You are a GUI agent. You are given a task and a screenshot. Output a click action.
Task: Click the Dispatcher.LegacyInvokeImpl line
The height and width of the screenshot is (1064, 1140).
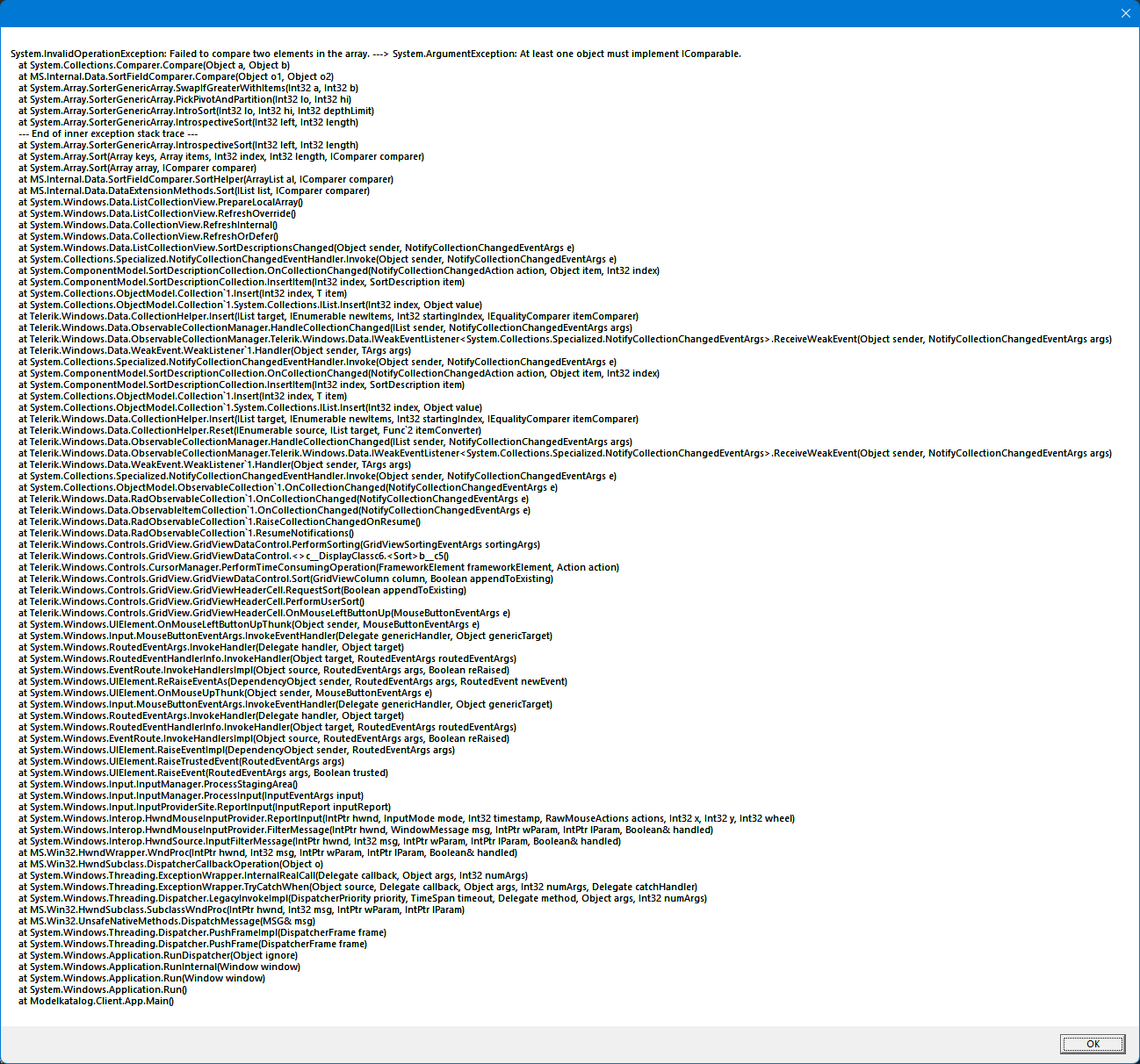363,898
